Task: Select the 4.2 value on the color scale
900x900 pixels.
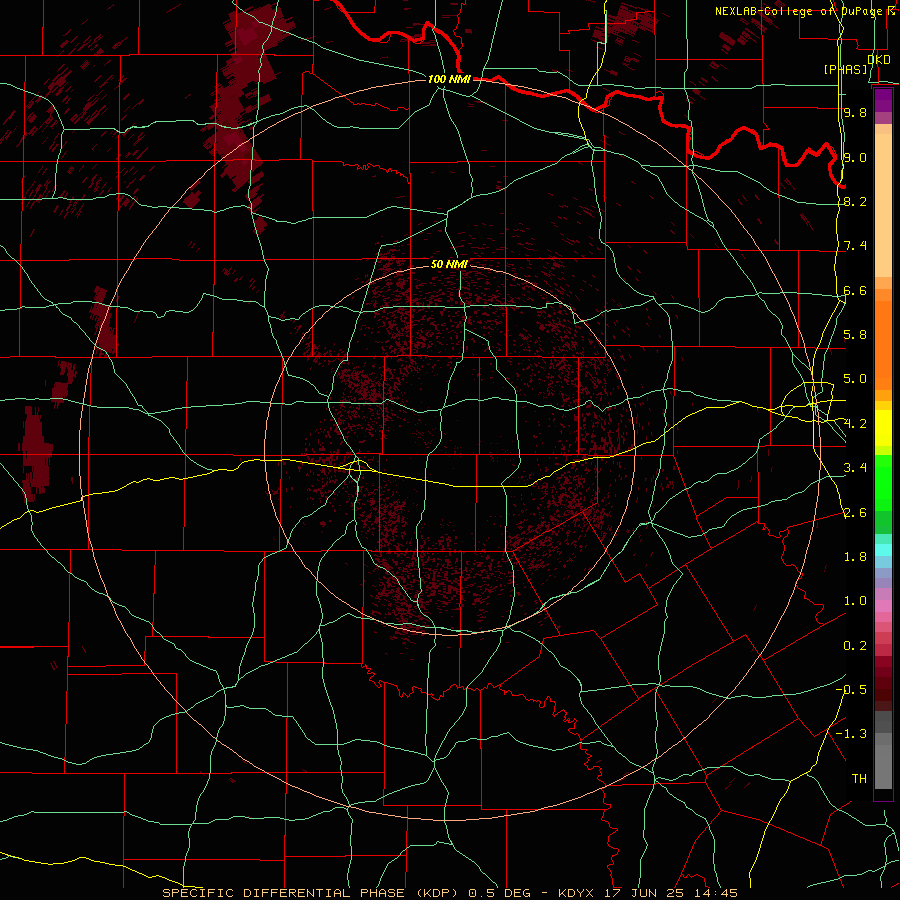Action: 855,424
